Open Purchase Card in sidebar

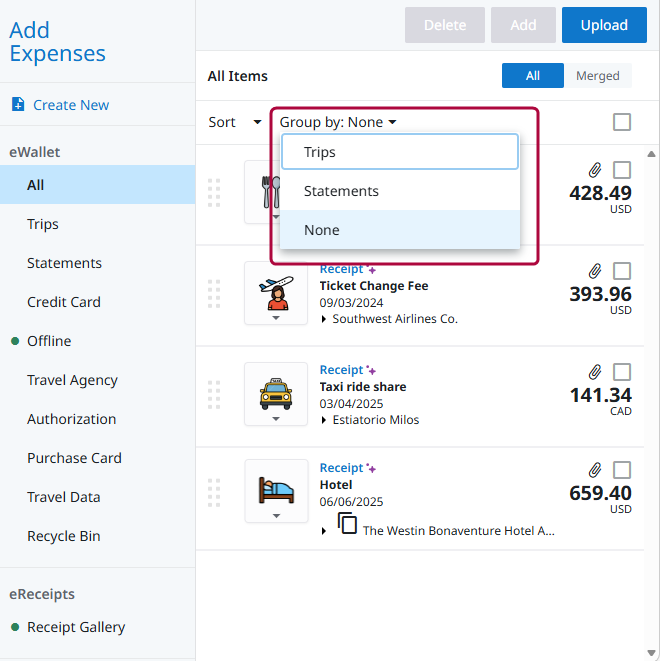click(97, 458)
